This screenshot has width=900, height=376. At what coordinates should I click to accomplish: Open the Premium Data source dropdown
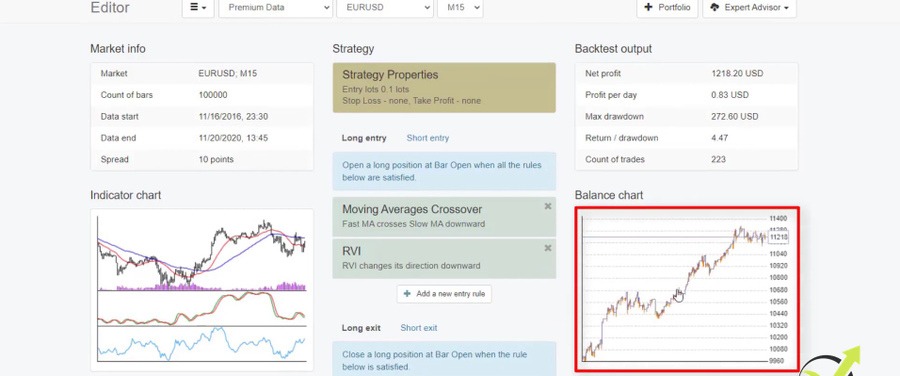pyautogui.click(x=276, y=8)
